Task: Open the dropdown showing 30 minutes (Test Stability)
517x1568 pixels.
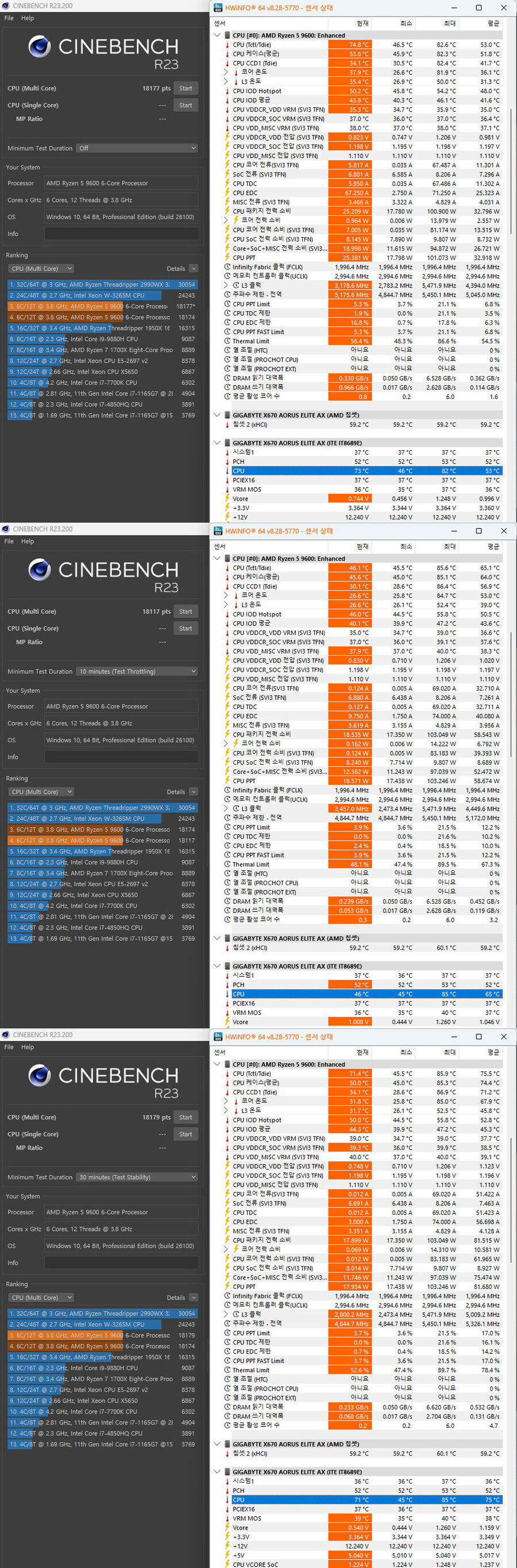Action: [137, 1177]
